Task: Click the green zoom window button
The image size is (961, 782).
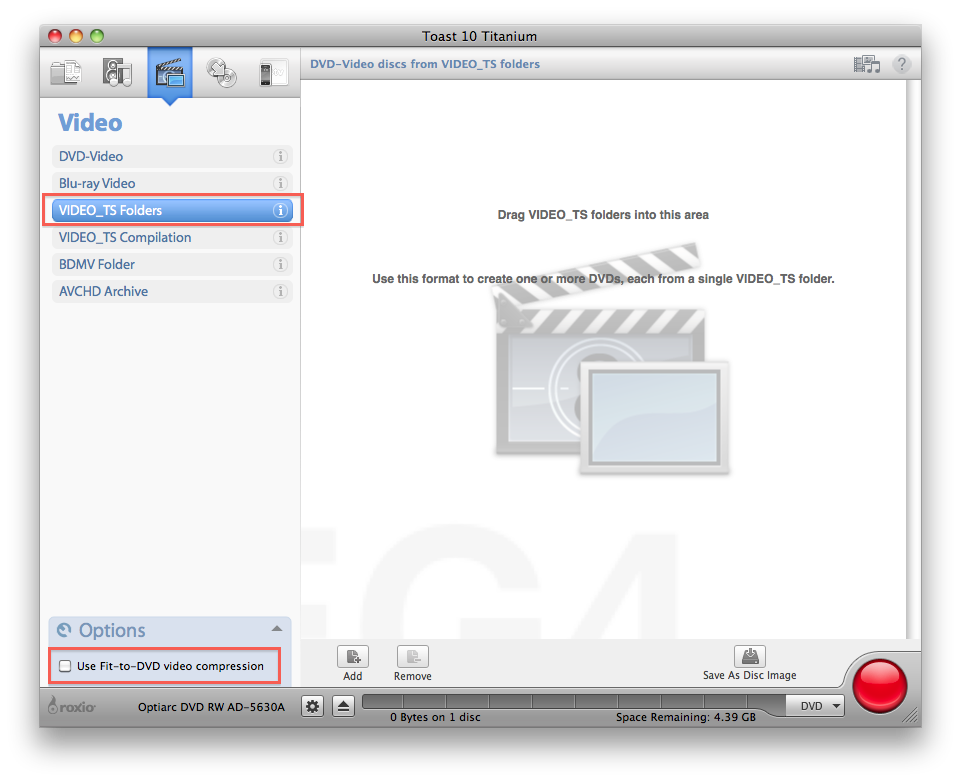Action: 97,36
